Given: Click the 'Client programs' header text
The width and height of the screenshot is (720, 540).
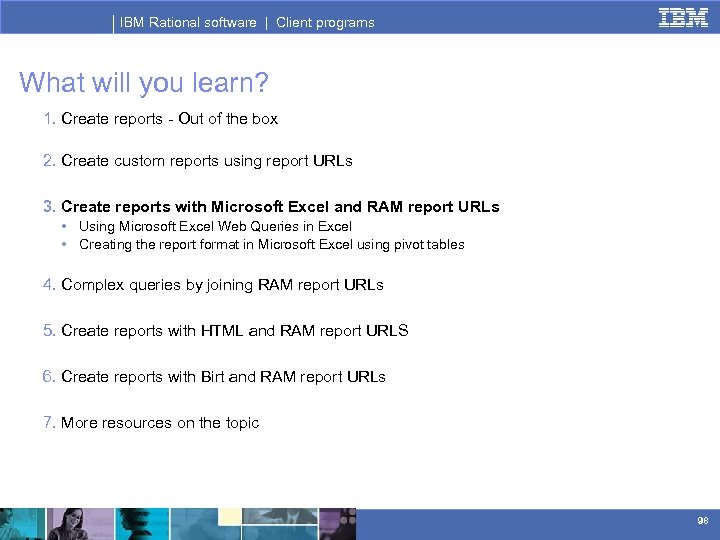Looking at the screenshot, I should click(x=325, y=22).
